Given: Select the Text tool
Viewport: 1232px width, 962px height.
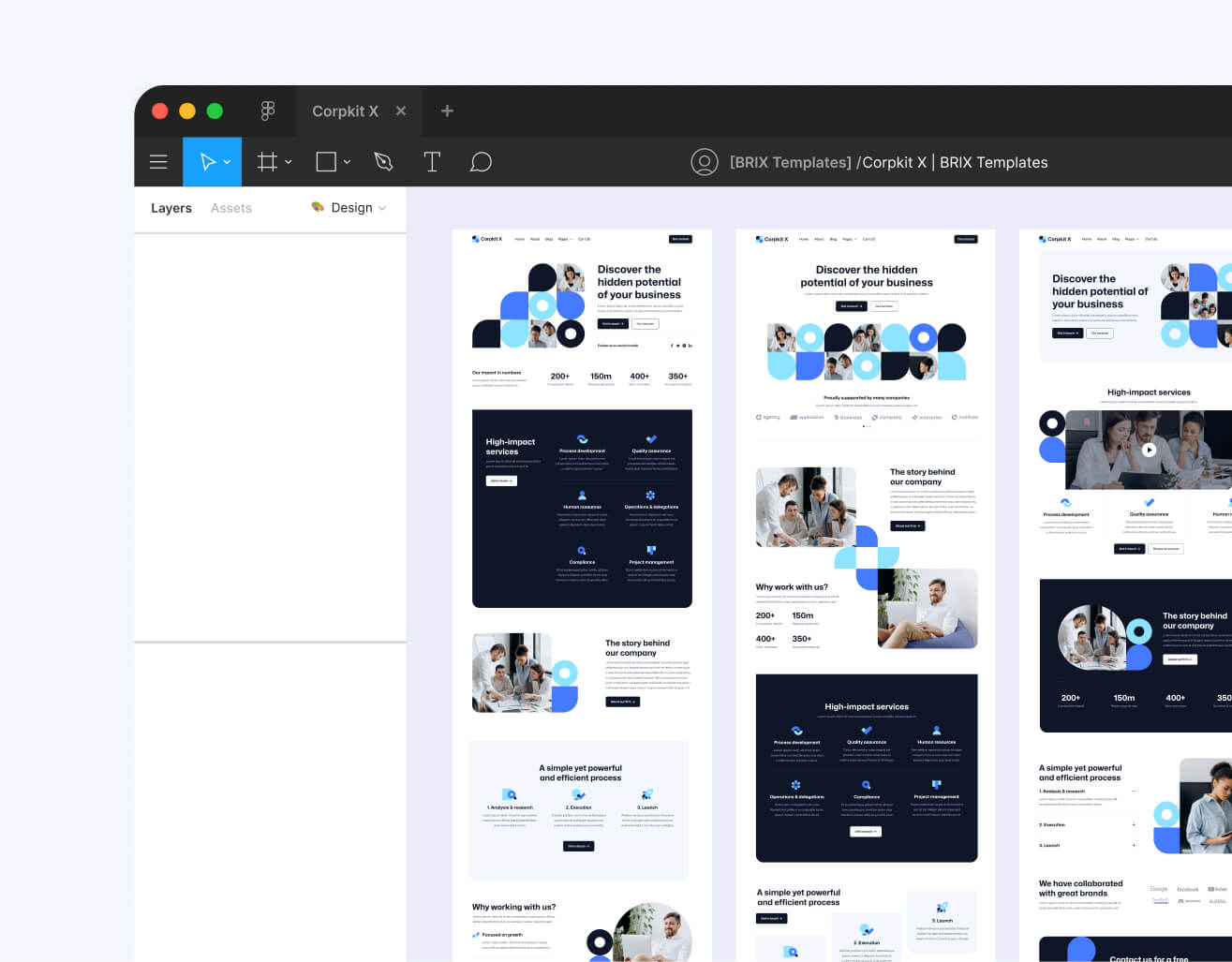Looking at the screenshot, I should tap(432, 161).
